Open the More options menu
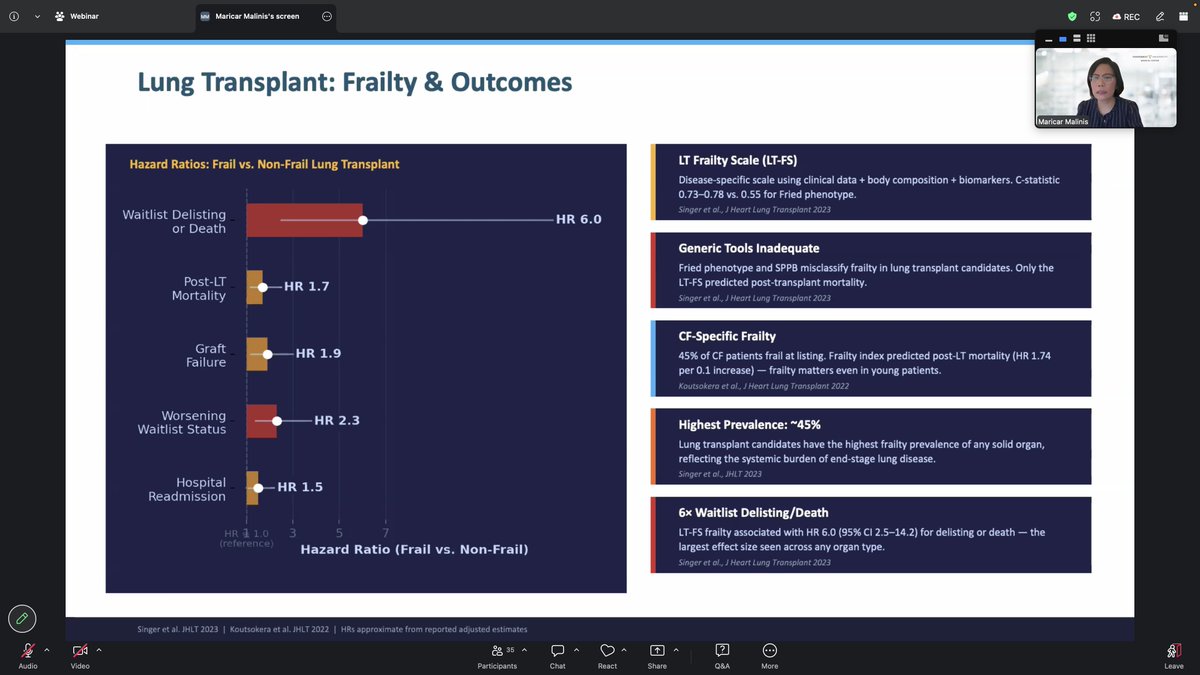Image resolution: width=1200 pixels, height=675 pixels. click(x=769, y=655)
